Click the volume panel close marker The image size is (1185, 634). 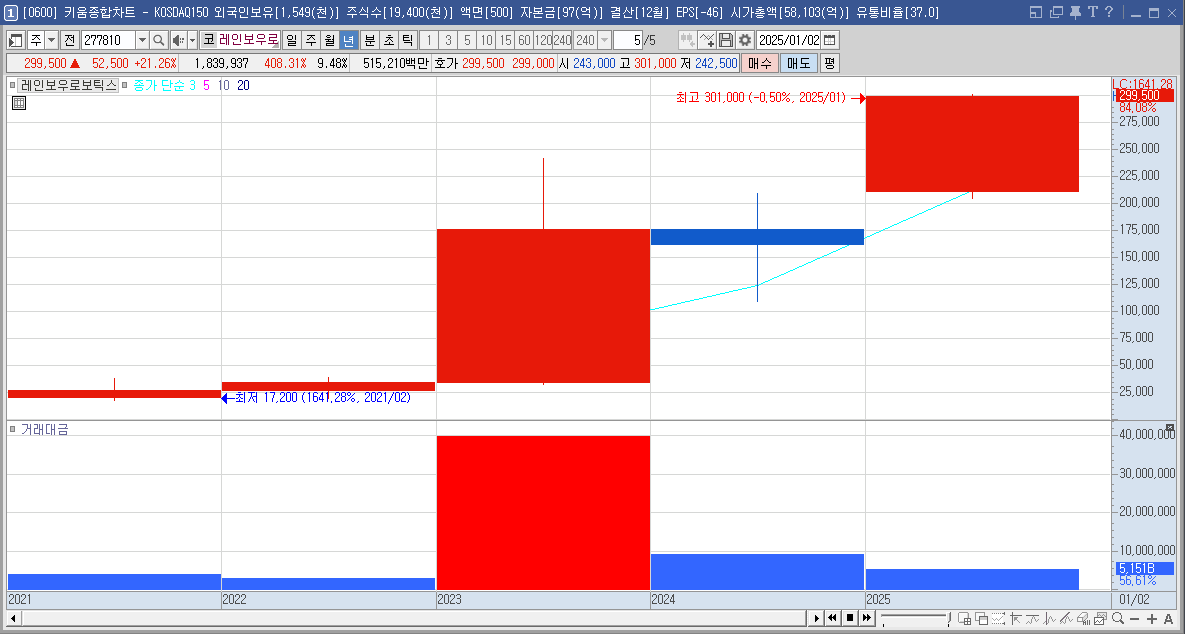(x=1170, y=428)
